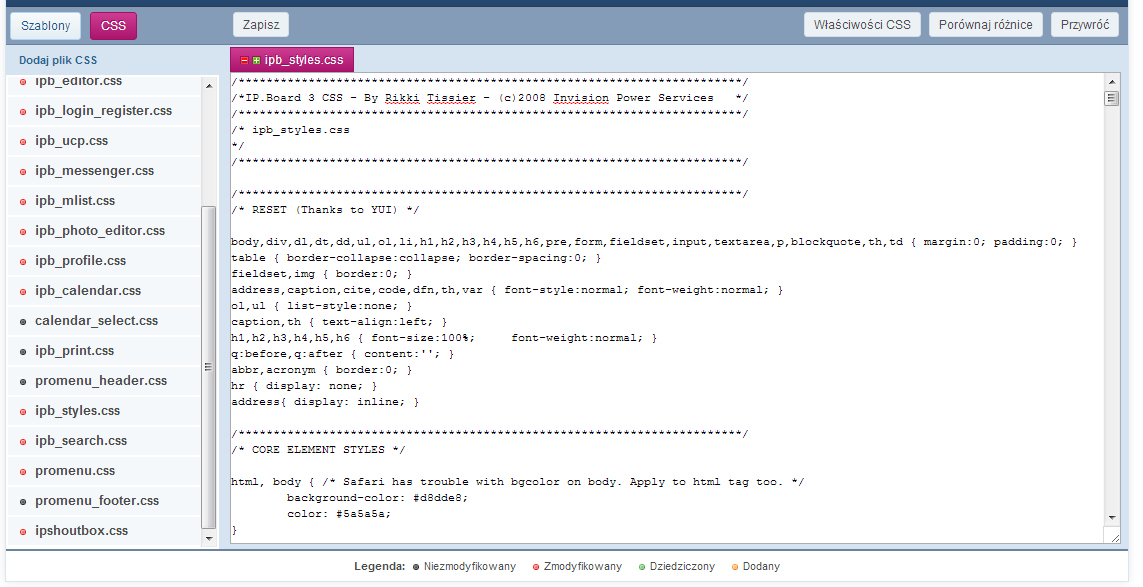Click the gray status dot beside ipb_print.css

tap(23, 351)
